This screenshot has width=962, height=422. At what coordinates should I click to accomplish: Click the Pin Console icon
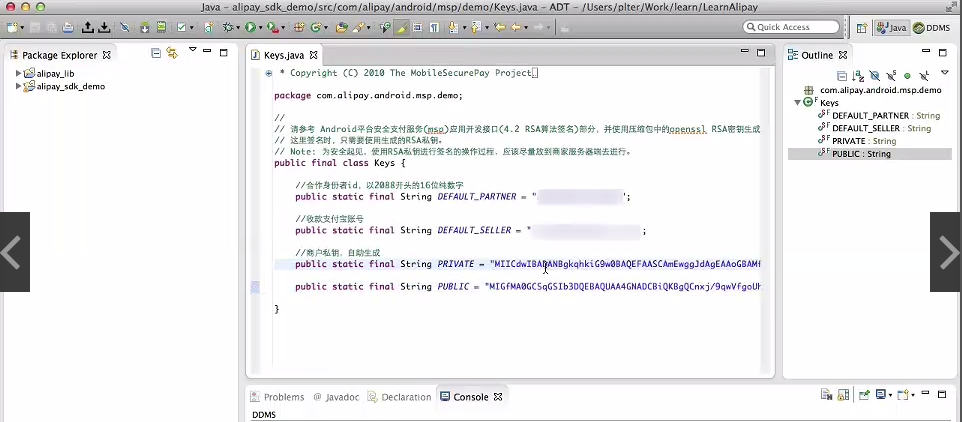click(864, 395)
